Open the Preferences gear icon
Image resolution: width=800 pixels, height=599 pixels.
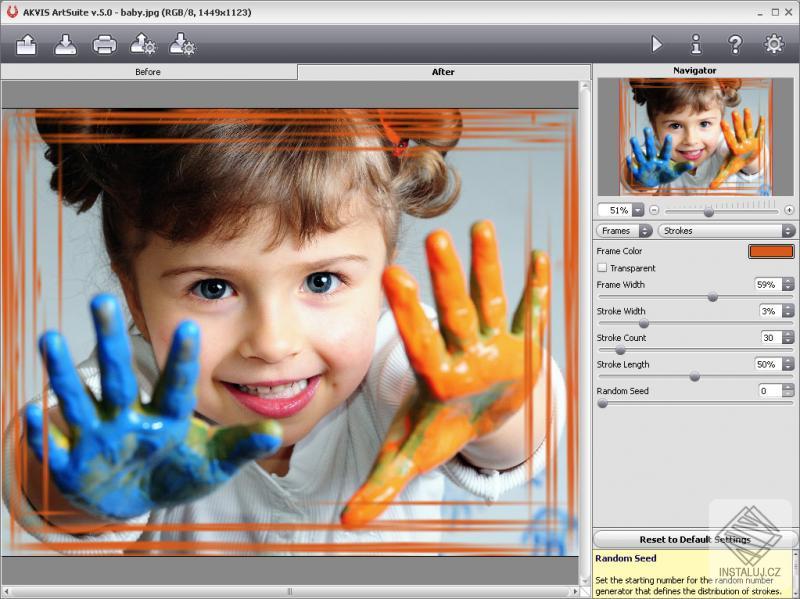coord(774,44)
